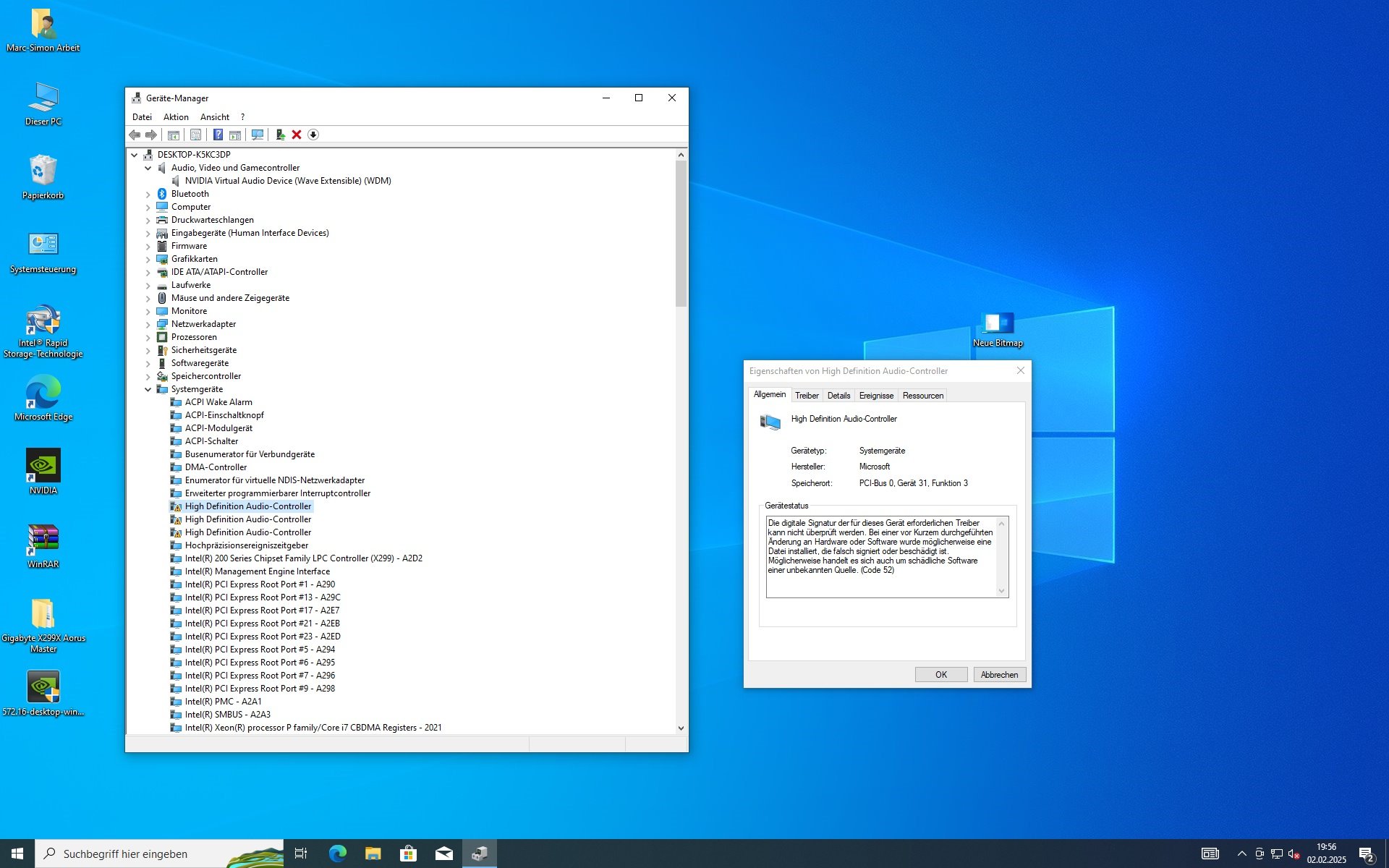
Task: Switch to the Ereignisse tab
Action: click(876, 396)
